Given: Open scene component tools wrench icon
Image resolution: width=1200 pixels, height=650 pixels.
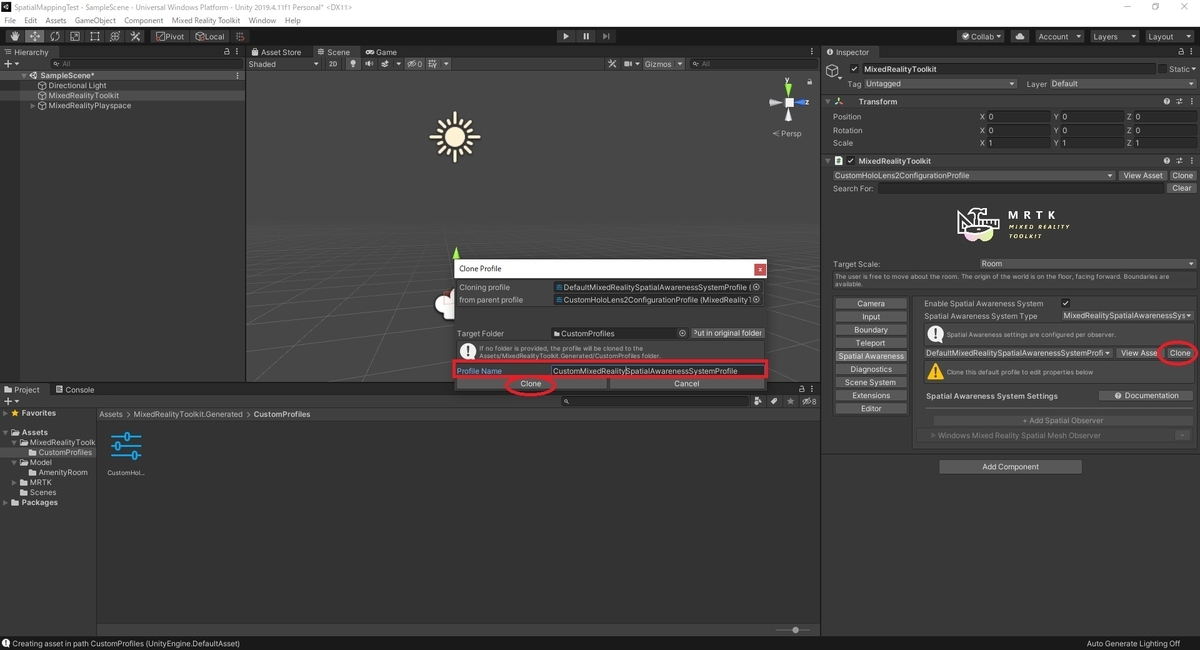Looking at the screenshot, I should [x=612, y=64].
